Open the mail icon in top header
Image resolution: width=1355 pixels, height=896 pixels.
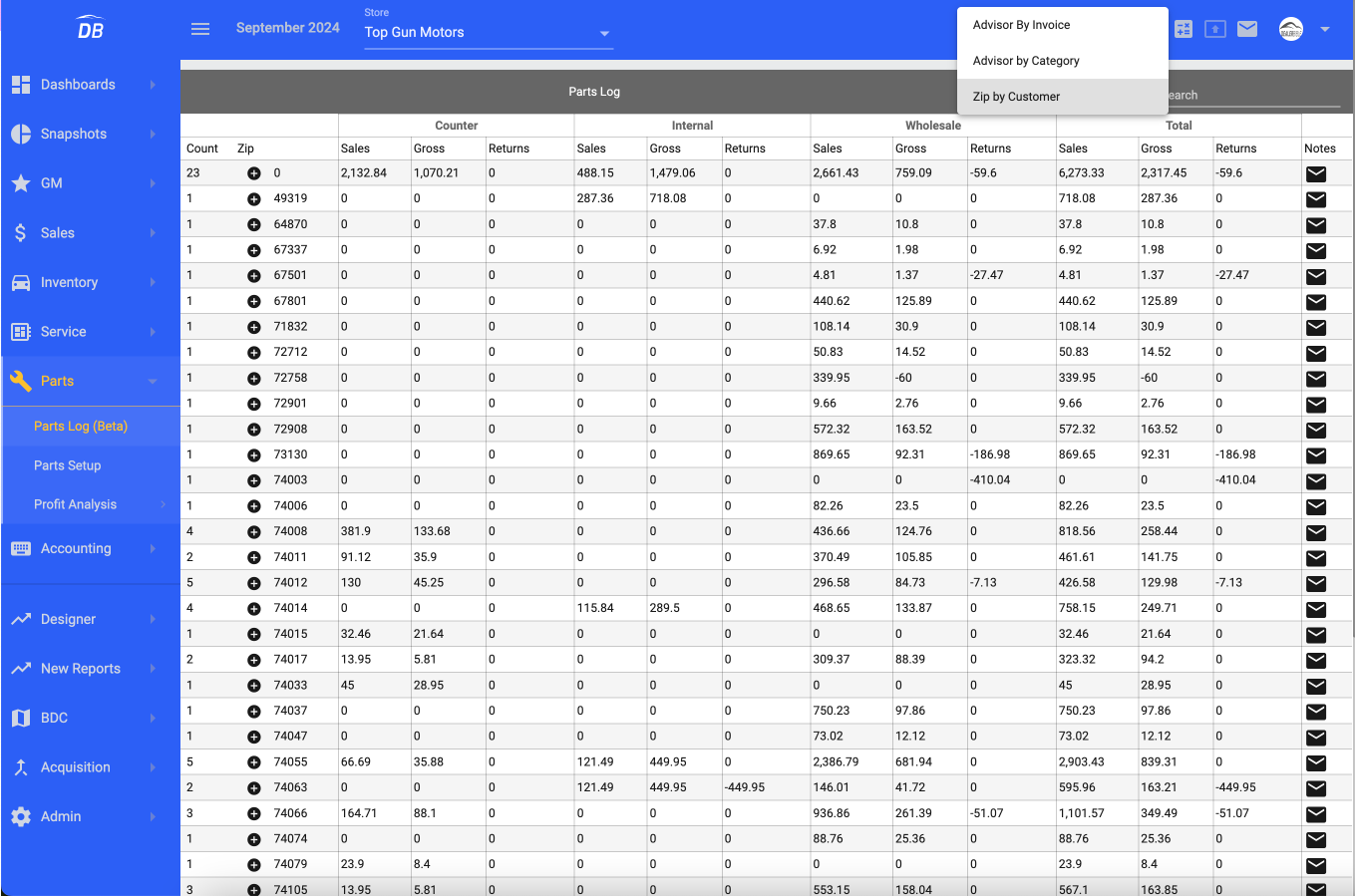1247,29
